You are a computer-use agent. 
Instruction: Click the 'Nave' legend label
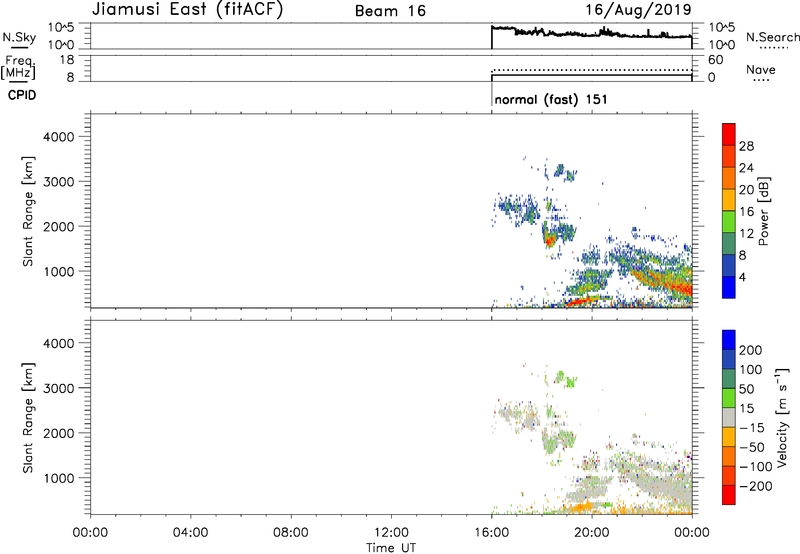(761, 69)
